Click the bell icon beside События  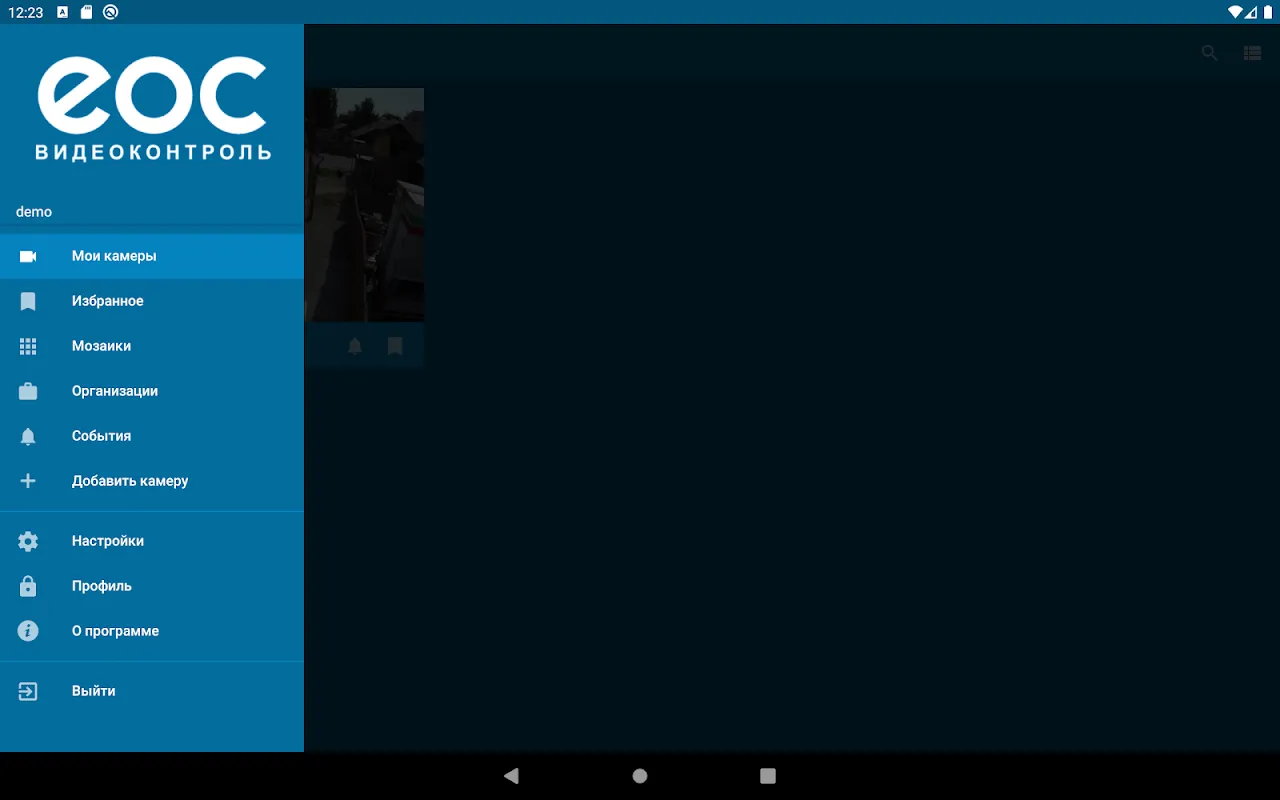point(28,436)
